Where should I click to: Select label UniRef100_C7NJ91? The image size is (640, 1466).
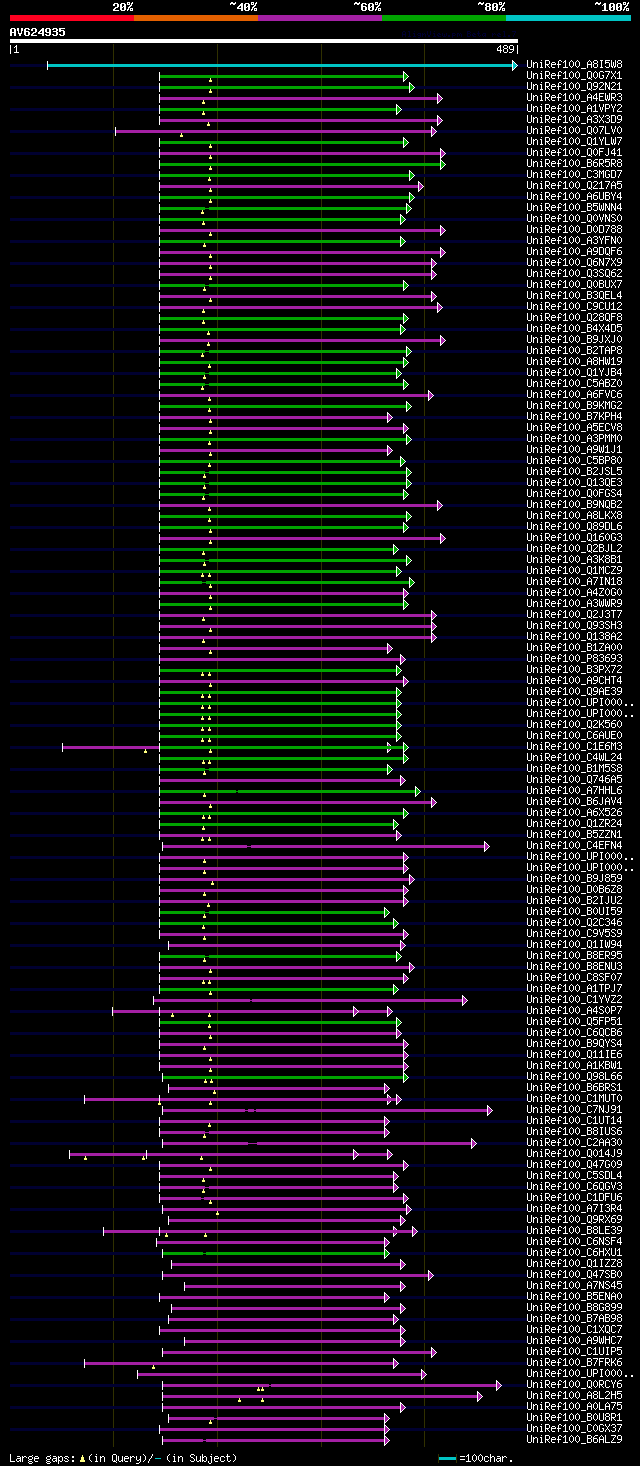click(574, 1110)
